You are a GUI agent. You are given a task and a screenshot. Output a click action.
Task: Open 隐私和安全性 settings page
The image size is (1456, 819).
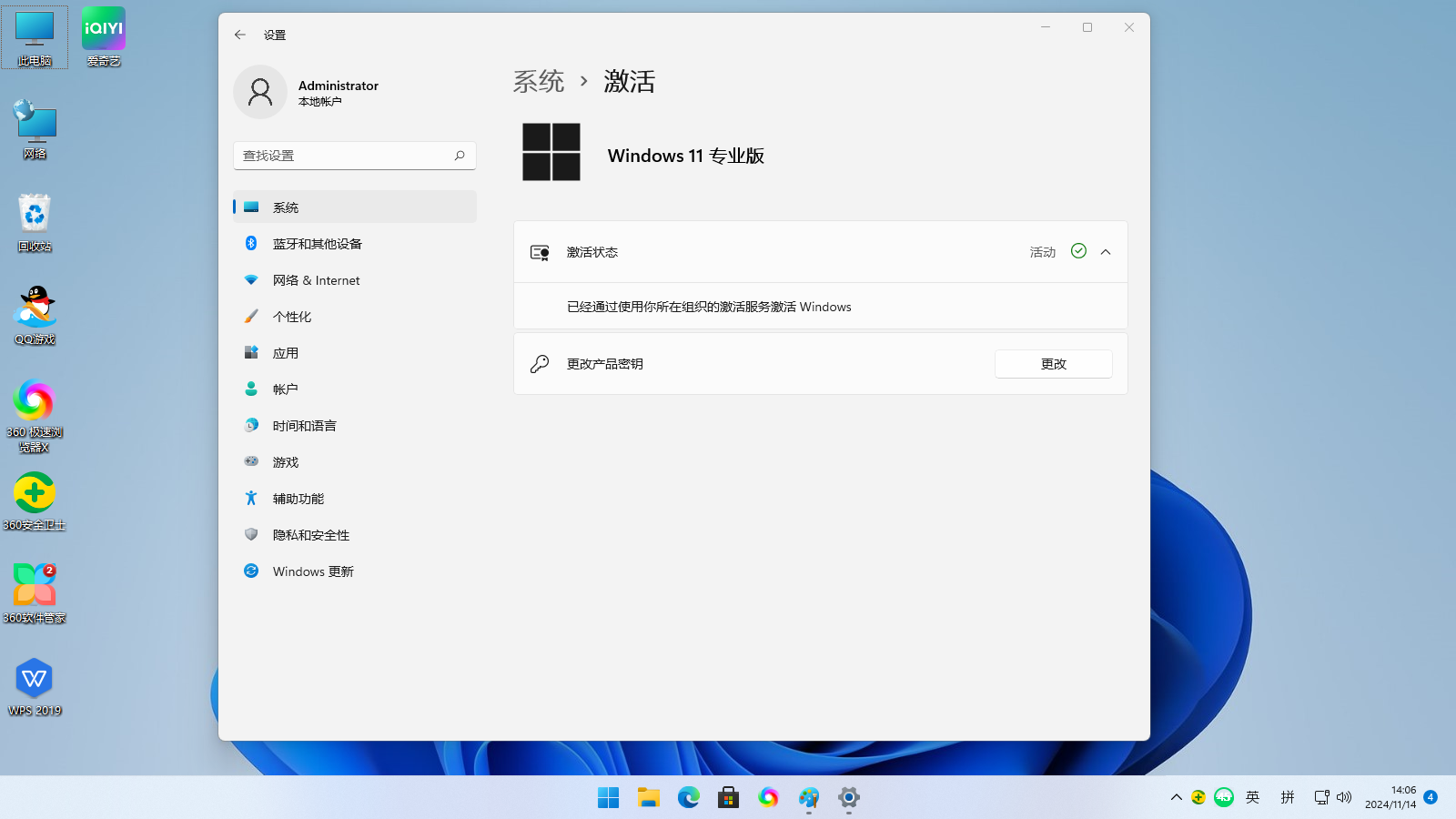355,534
